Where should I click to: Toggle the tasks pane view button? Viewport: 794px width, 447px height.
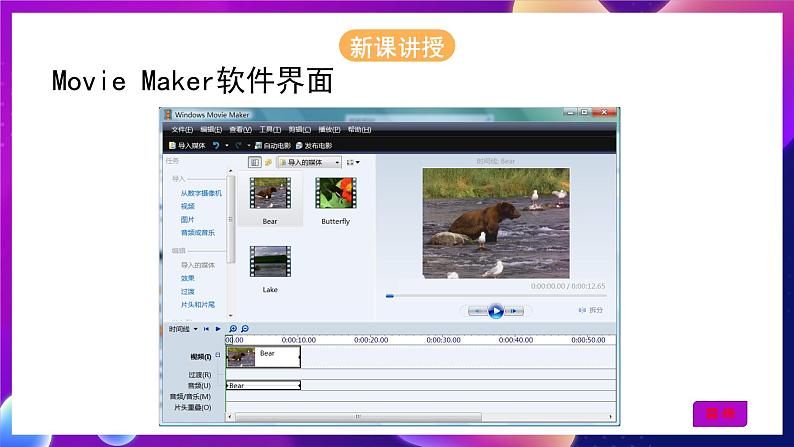coord(255,162)
